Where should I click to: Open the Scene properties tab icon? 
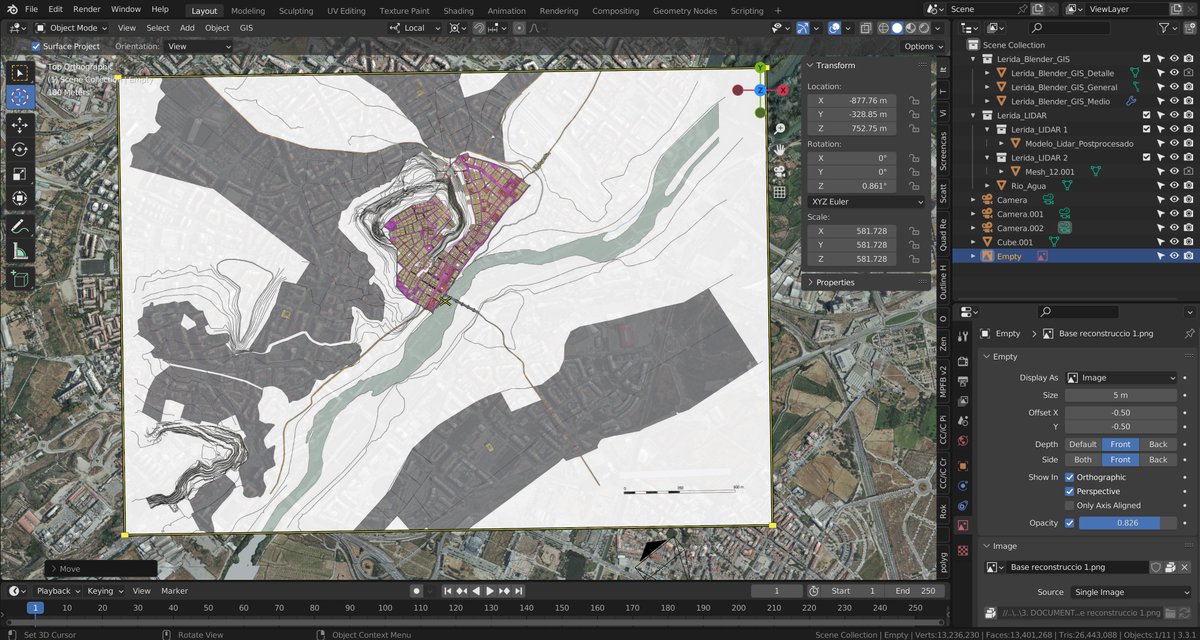pyautogui.click(x=962, y=420)
